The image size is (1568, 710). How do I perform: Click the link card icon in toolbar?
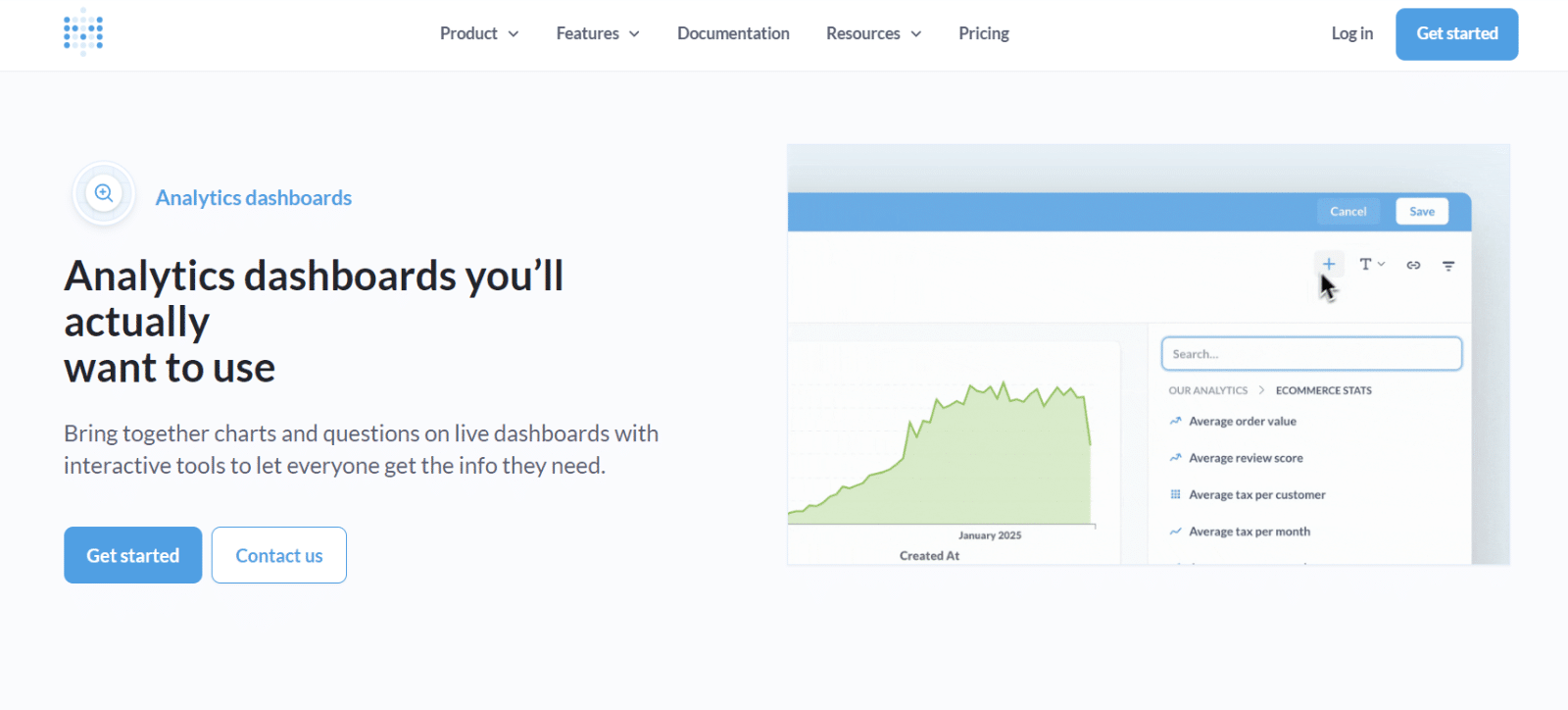1413,265
